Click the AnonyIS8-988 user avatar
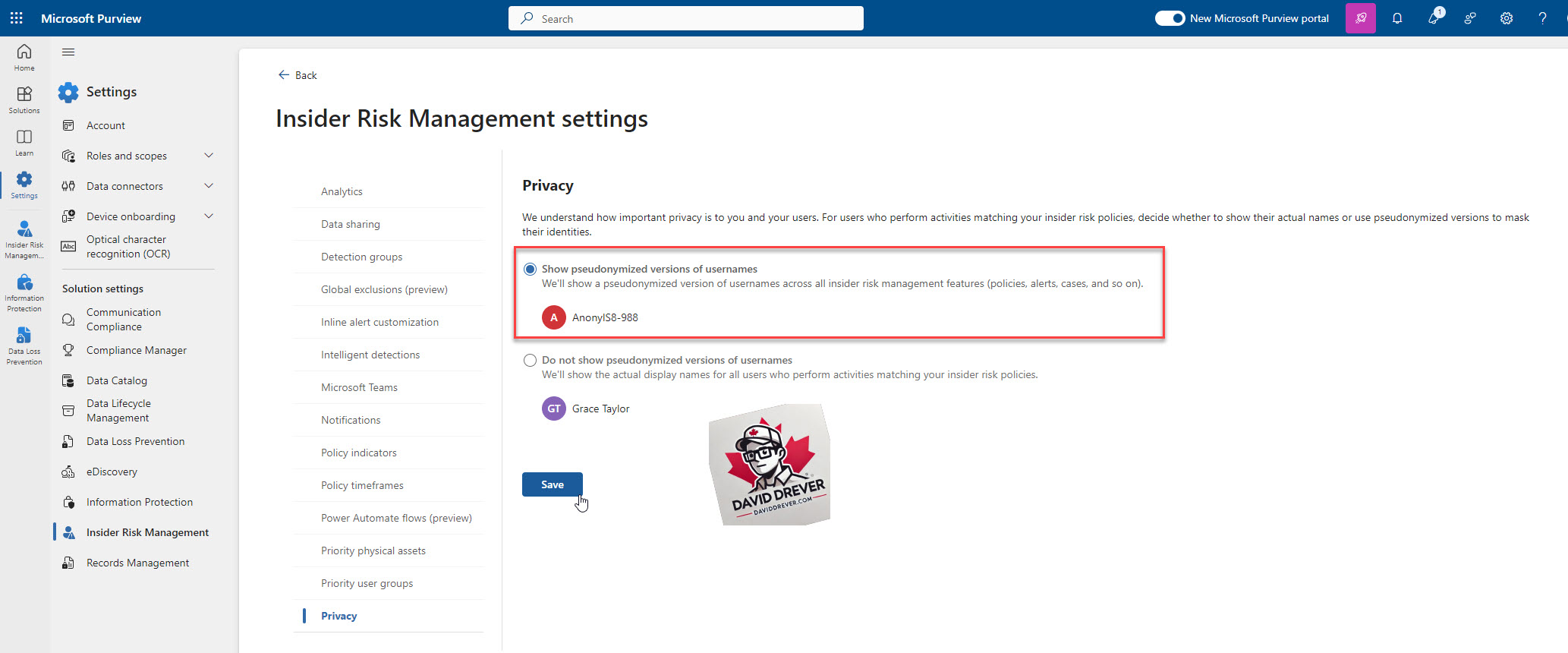Image resolution: width=1568 pixels, height=653 pixels. tap(554, 317)
